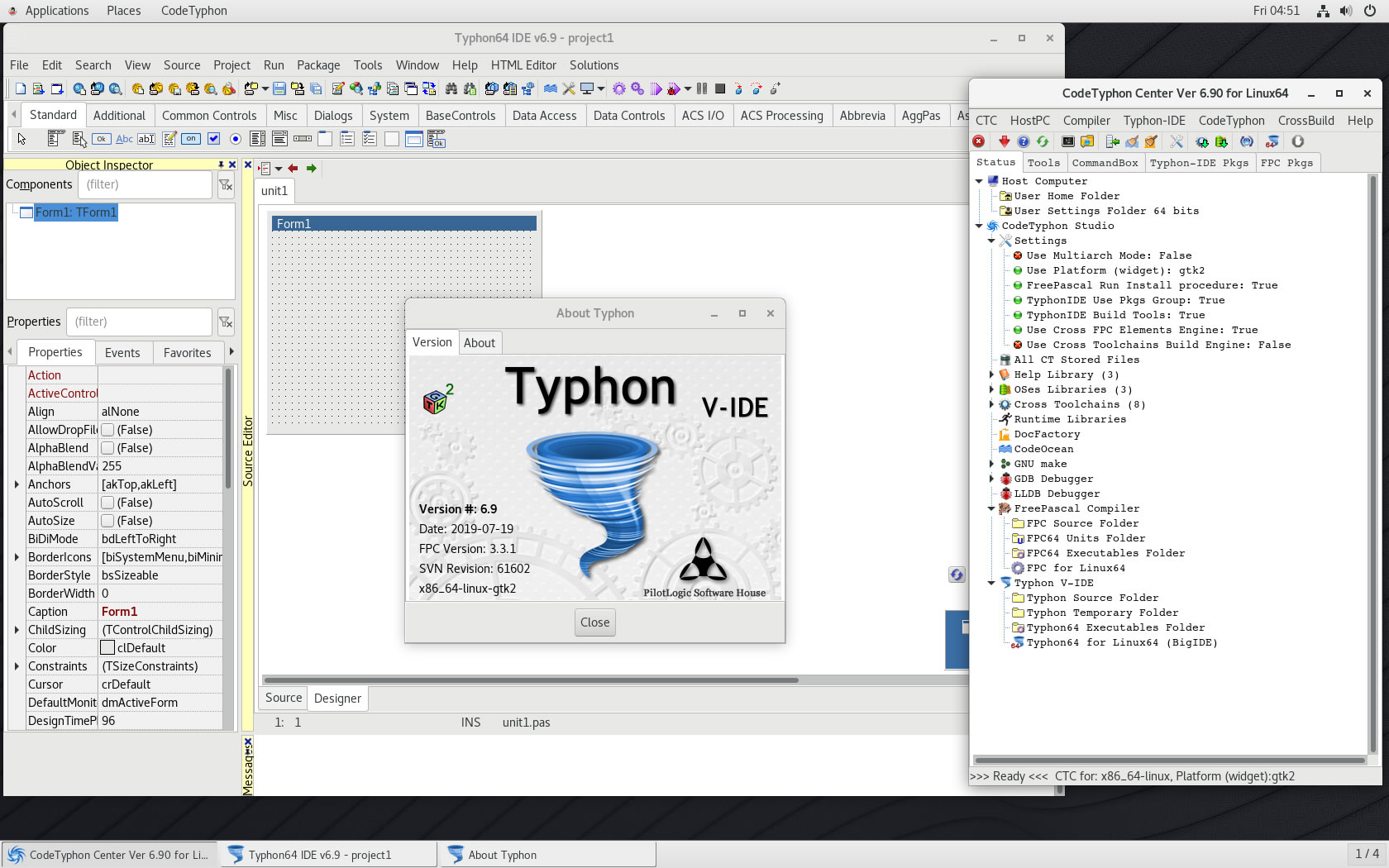1389x868 pixels.
Task: Expand the BorderIcons property
Action: tap(17, 557)
